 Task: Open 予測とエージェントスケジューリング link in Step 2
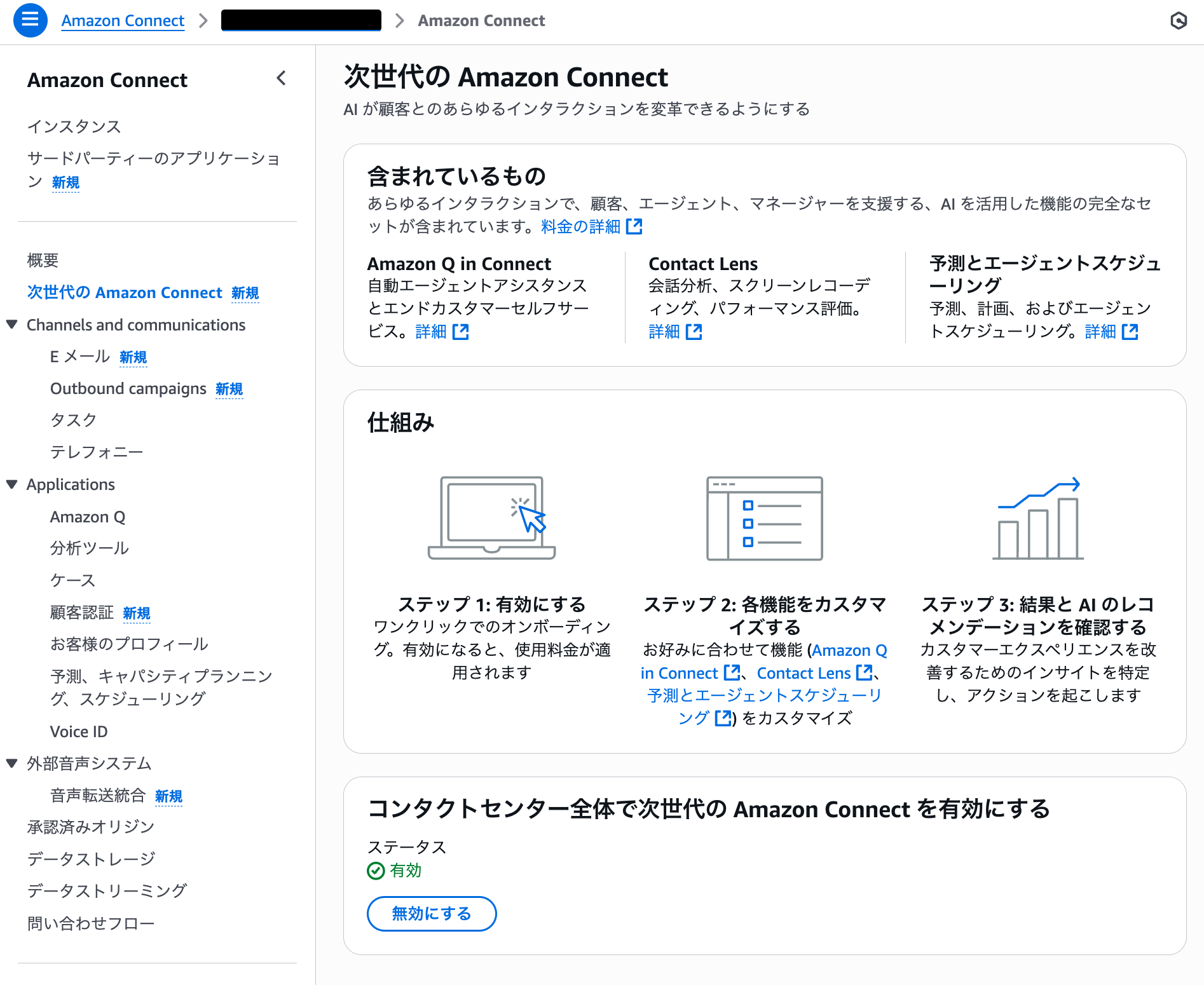click(764, 707)
